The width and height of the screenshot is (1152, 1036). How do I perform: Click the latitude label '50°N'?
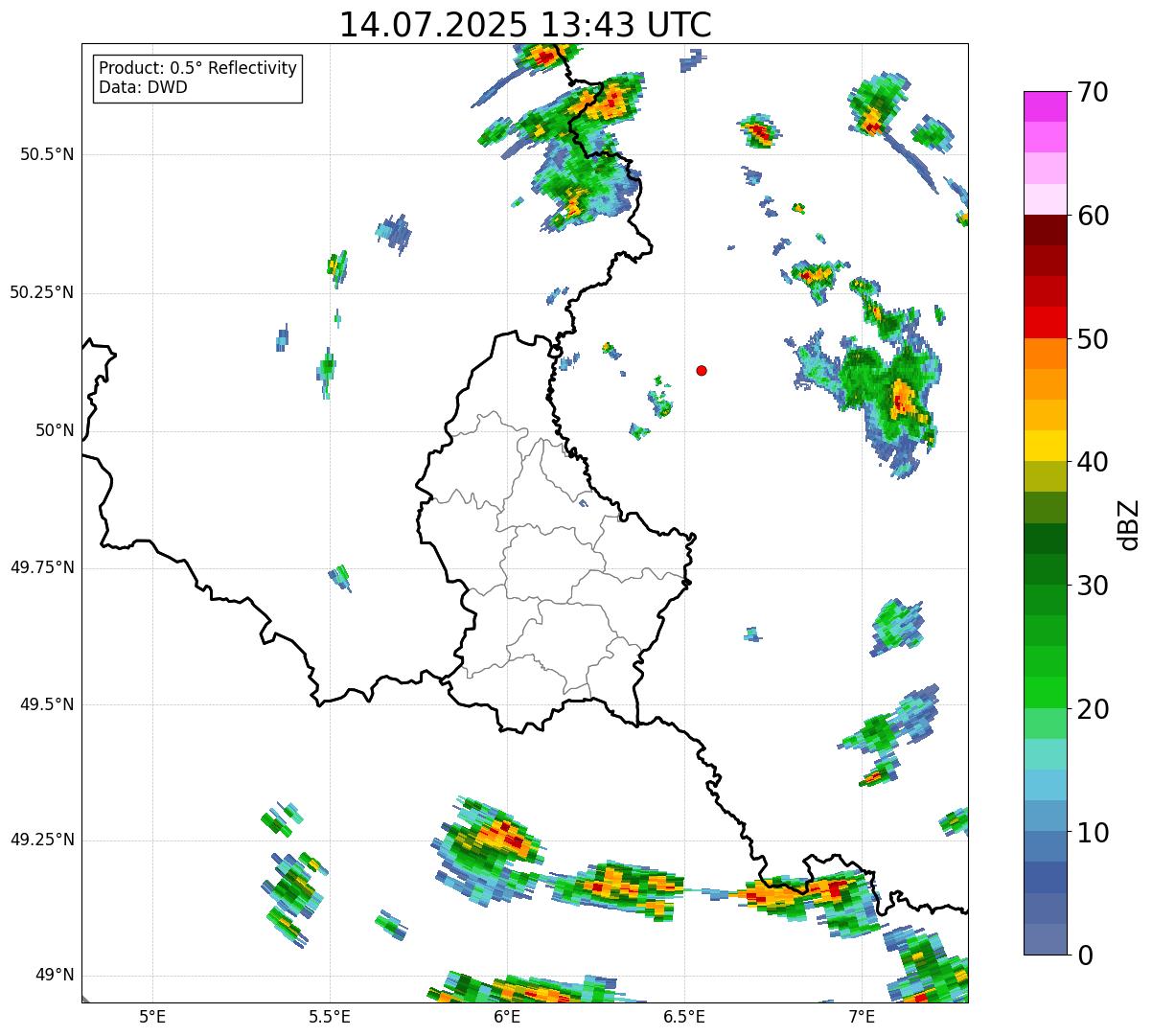pyautogui.click(x=55, y=430)
